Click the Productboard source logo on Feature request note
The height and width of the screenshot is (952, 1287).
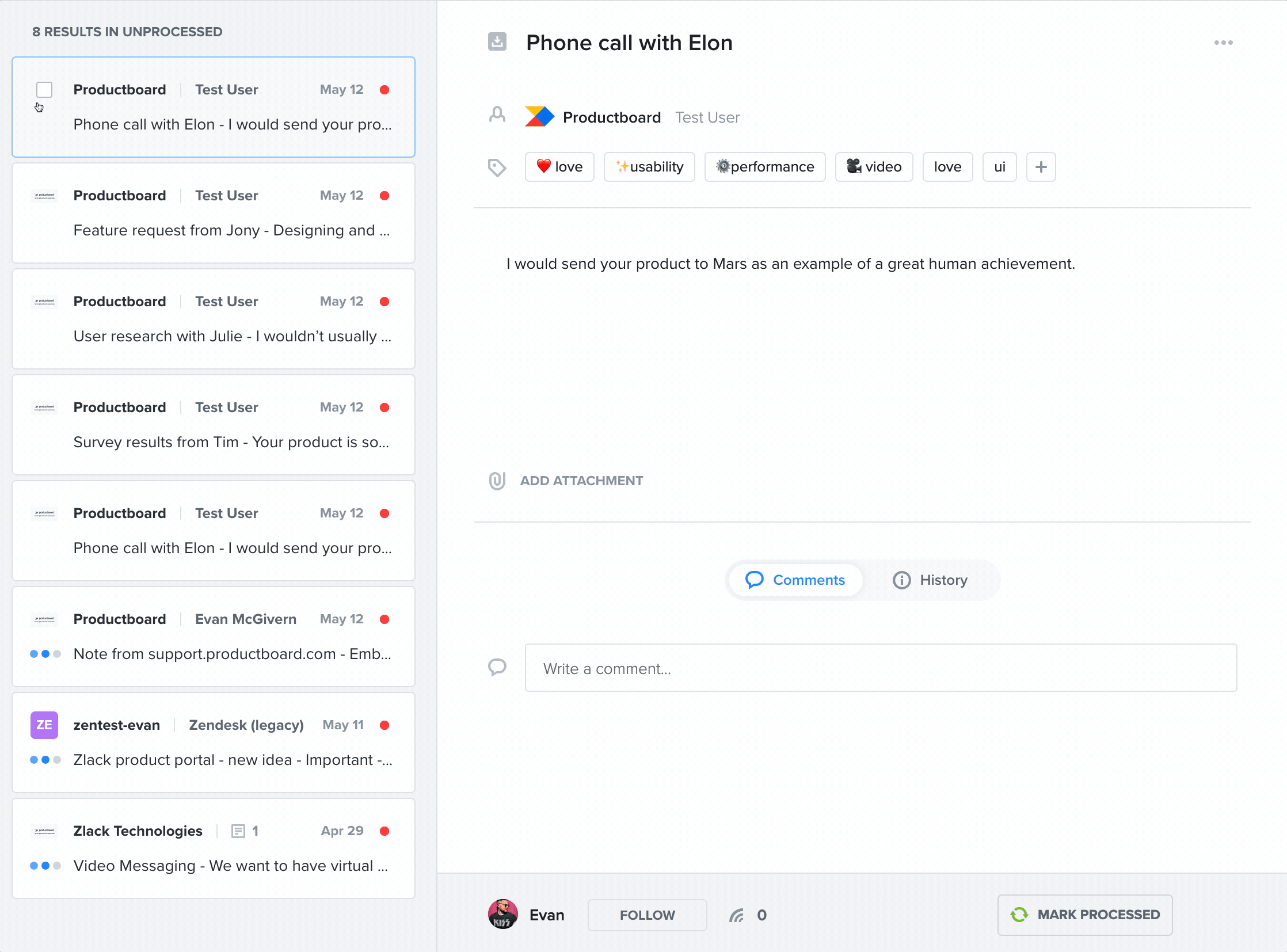(44, 196)
